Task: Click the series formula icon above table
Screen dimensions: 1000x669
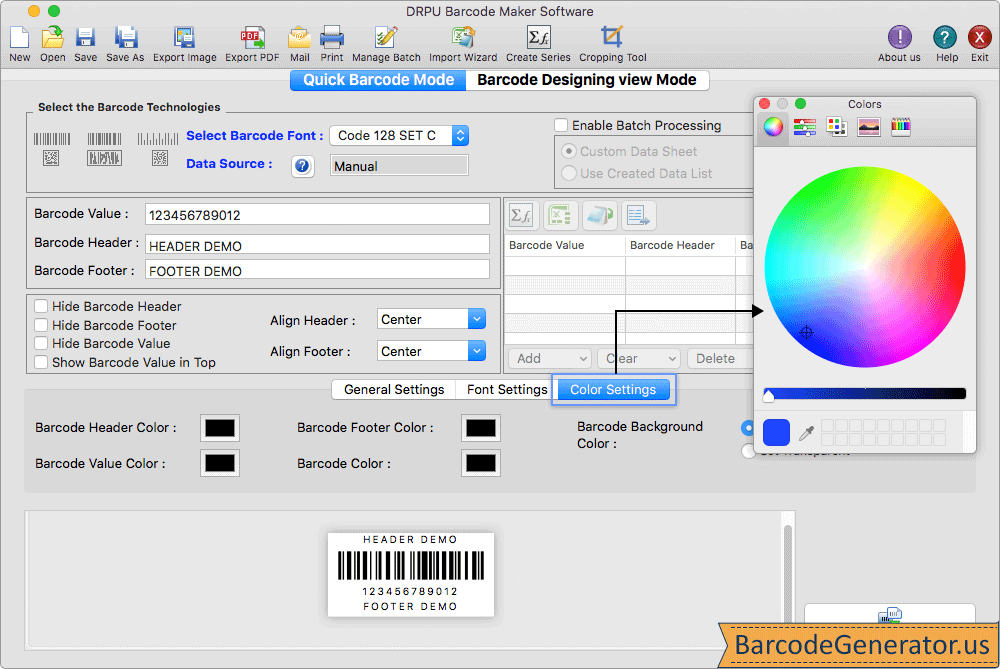Action: (522, 216)
